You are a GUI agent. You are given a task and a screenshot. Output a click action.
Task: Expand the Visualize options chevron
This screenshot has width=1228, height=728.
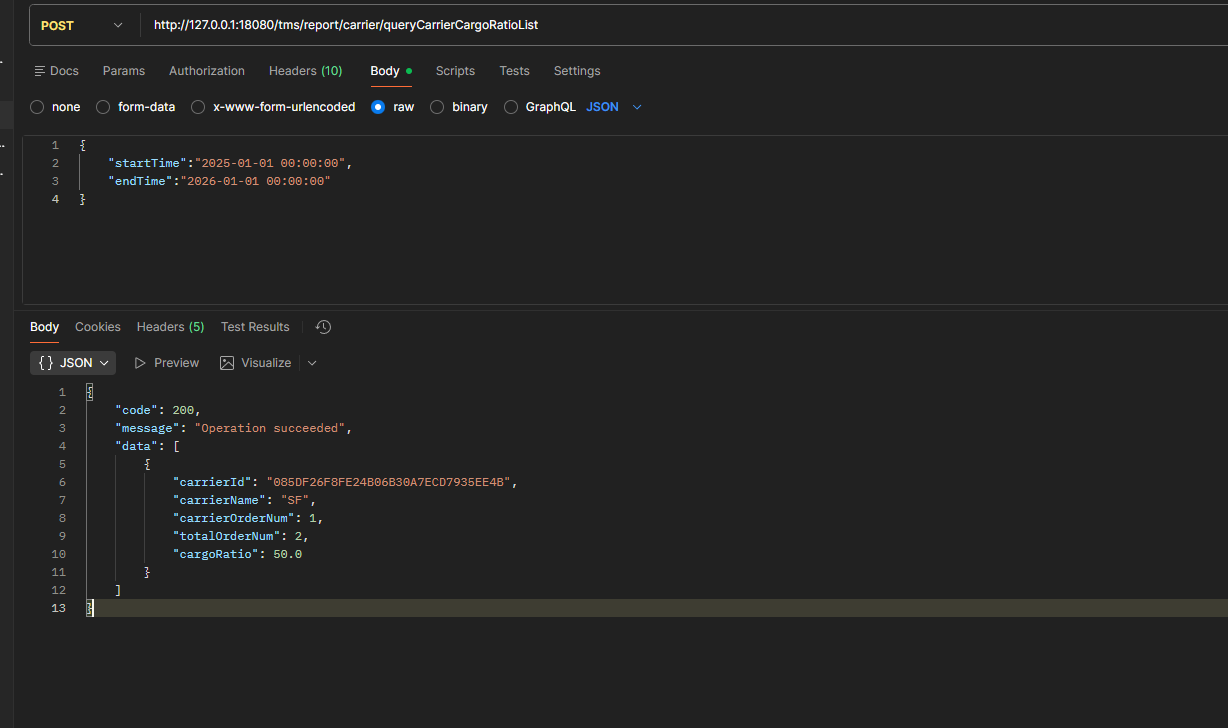click(x=312, y=363)
